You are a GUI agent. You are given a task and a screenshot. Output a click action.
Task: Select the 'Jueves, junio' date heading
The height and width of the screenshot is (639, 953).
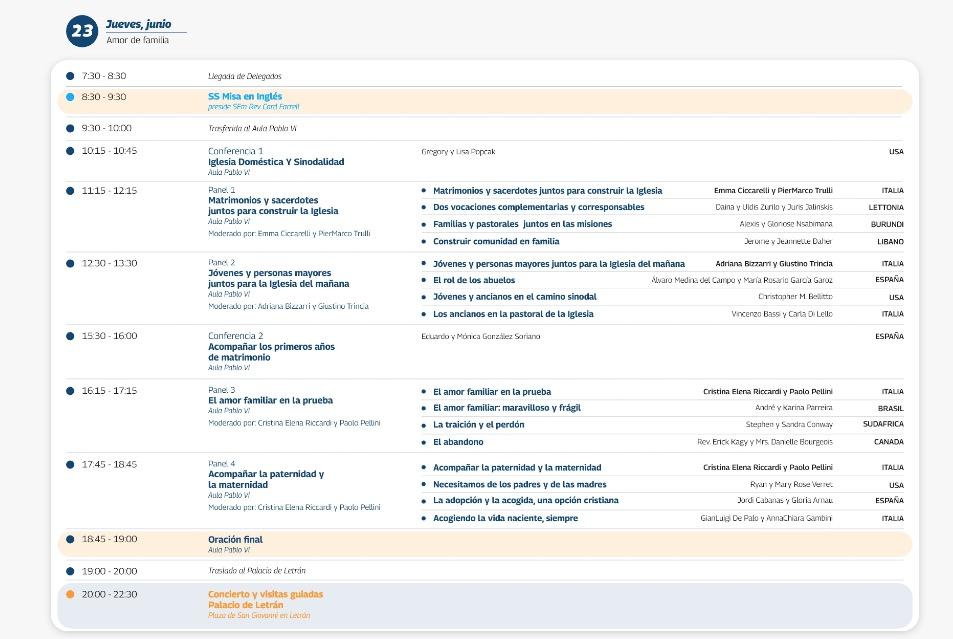[138, 24]
